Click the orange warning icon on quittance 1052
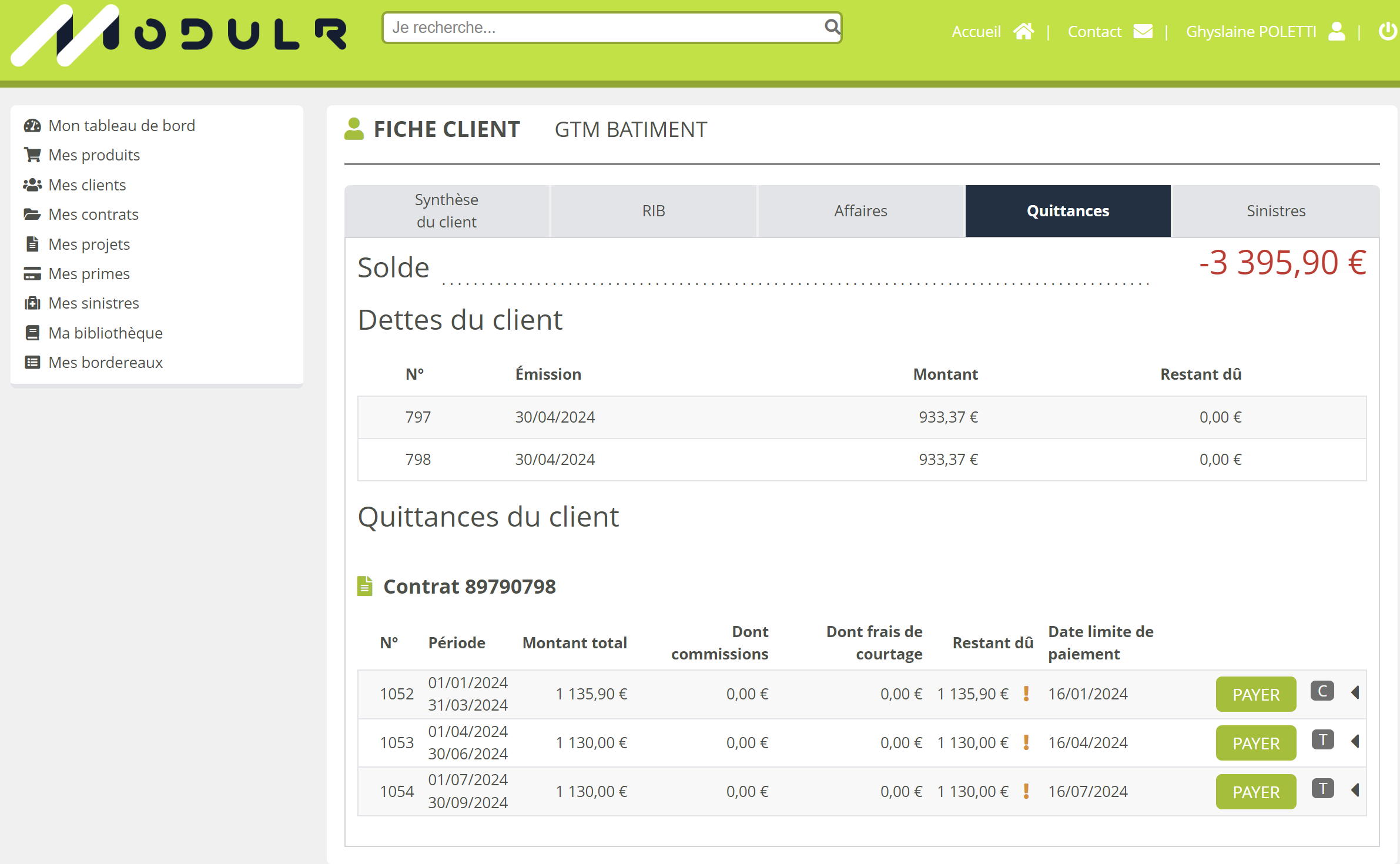The image size is (1400, 864). 1026,694
